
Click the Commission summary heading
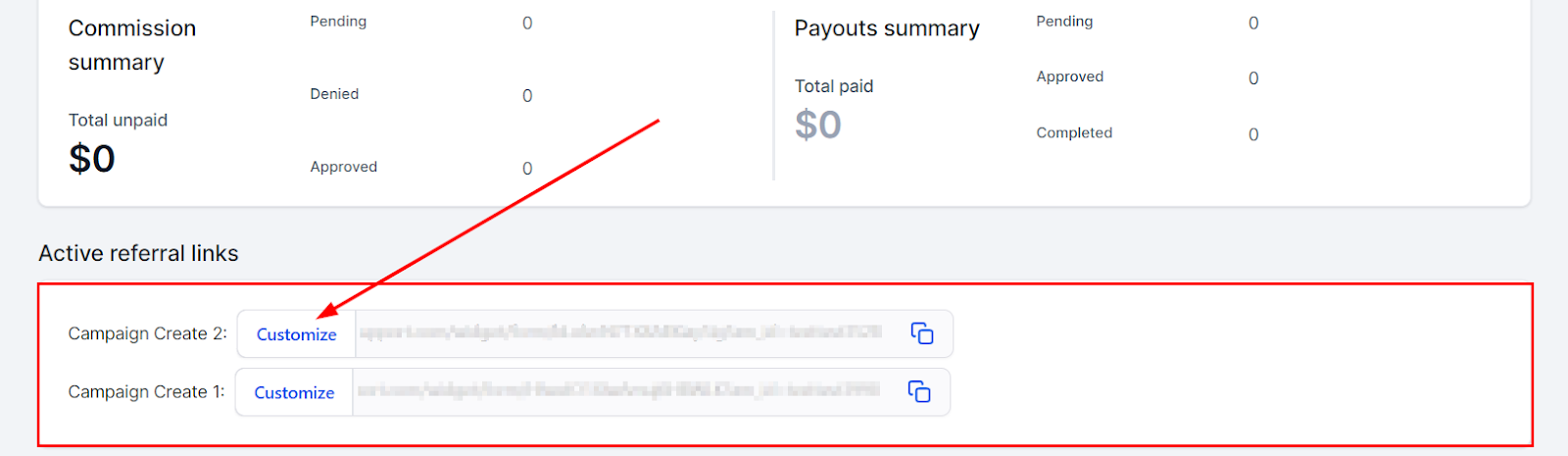132,45
